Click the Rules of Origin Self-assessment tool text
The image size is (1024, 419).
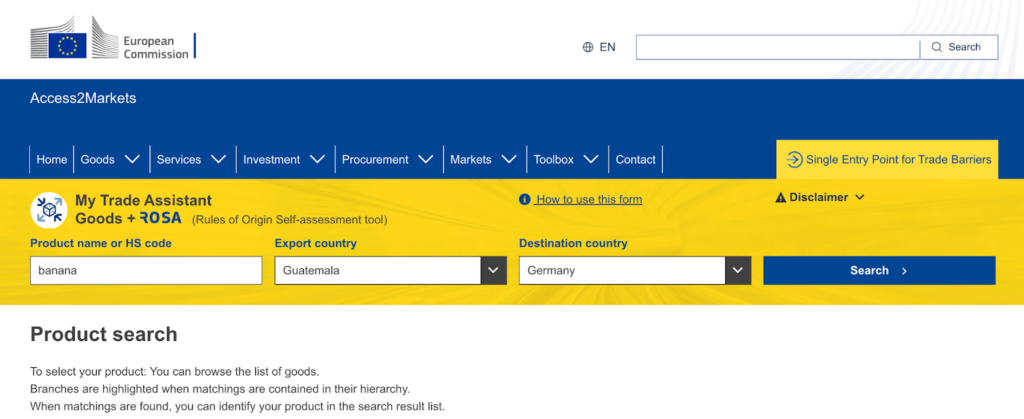(x=289, y=220)
